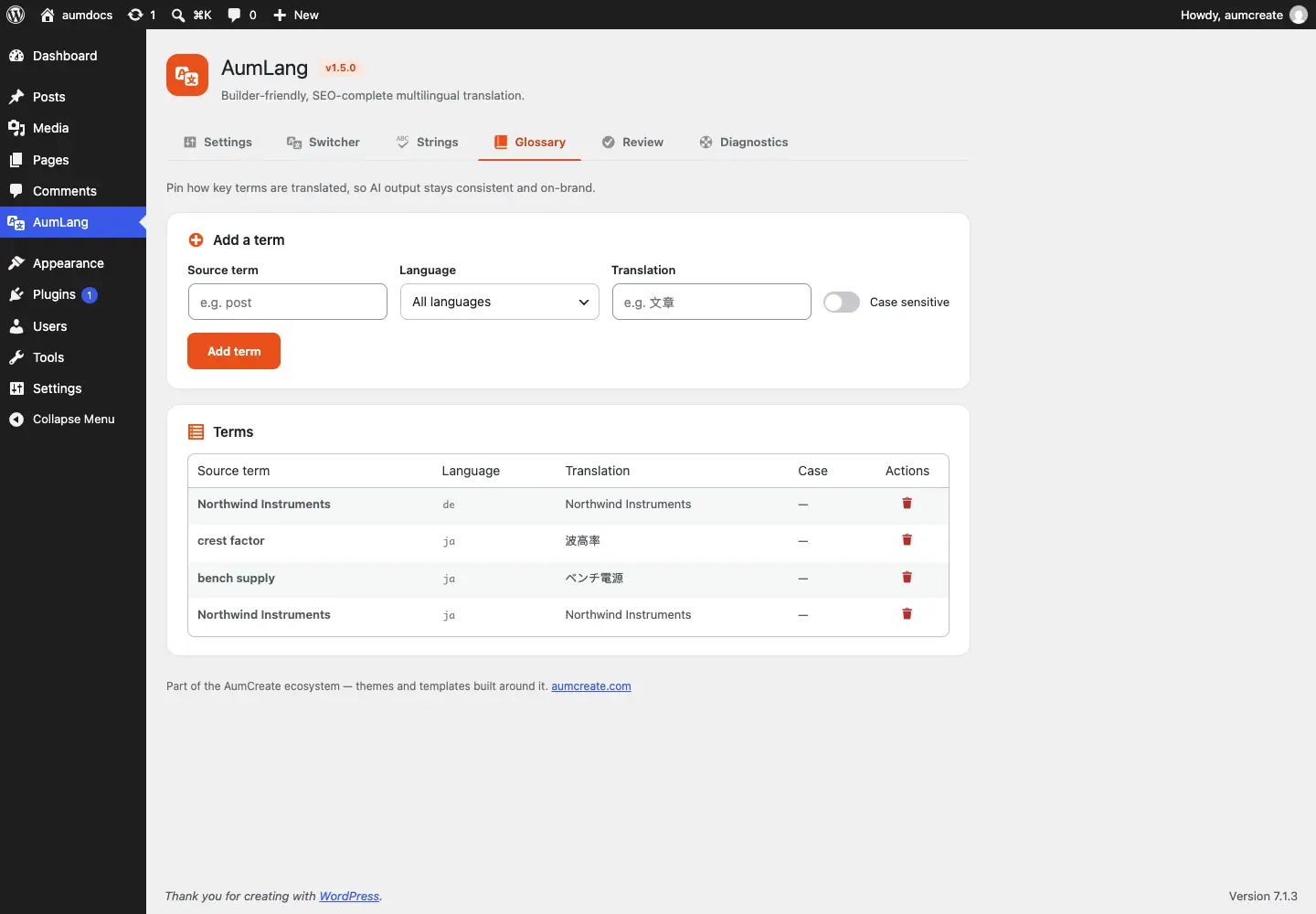The width and height of the screenshot is (1316, 914).
Task: Open the aumcreate.com link
Action: (591, 686)
